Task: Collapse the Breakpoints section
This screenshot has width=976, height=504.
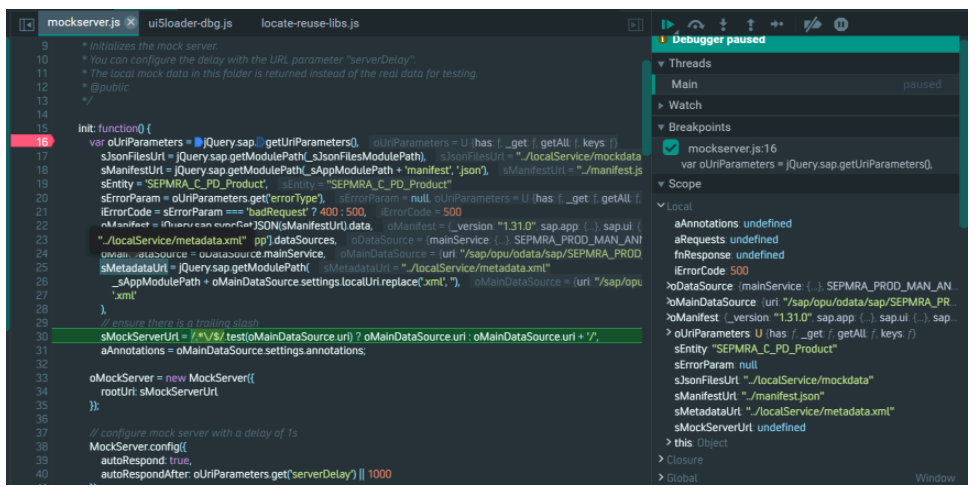Action: coord(661,128)
